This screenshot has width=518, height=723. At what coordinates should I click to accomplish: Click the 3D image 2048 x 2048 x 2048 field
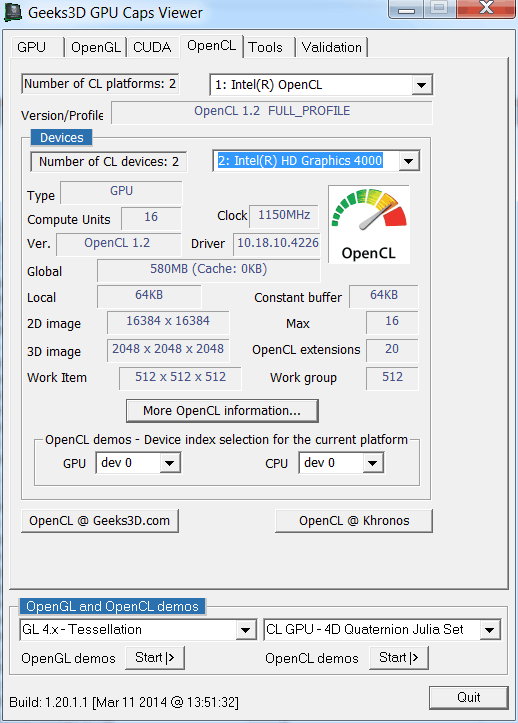click(x=168, y=350)
